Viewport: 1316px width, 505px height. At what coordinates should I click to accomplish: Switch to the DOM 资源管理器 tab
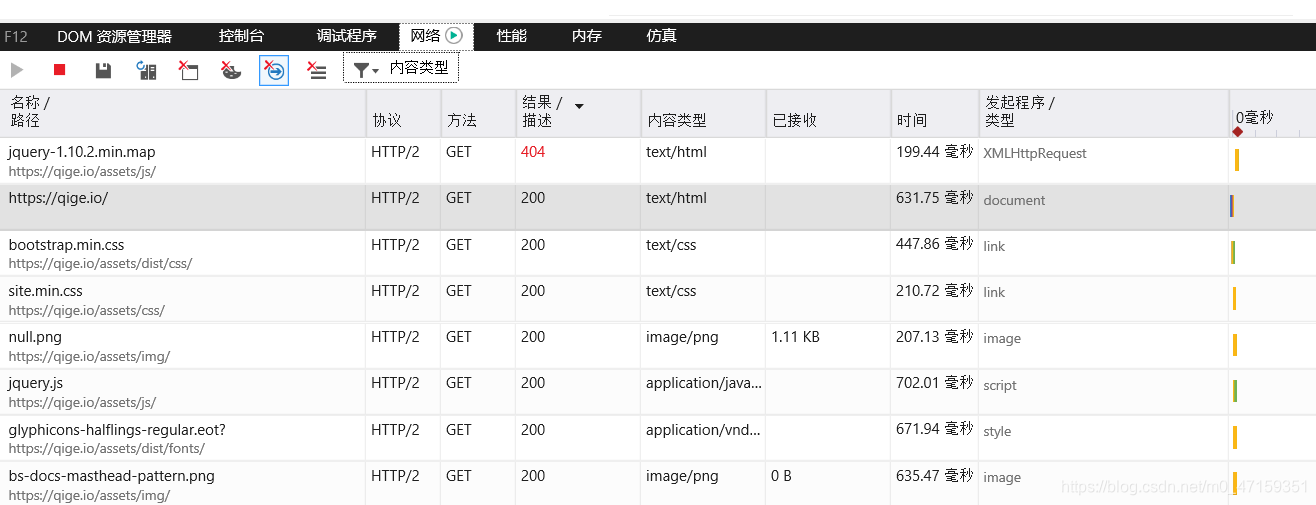click(x=114, y=36)
